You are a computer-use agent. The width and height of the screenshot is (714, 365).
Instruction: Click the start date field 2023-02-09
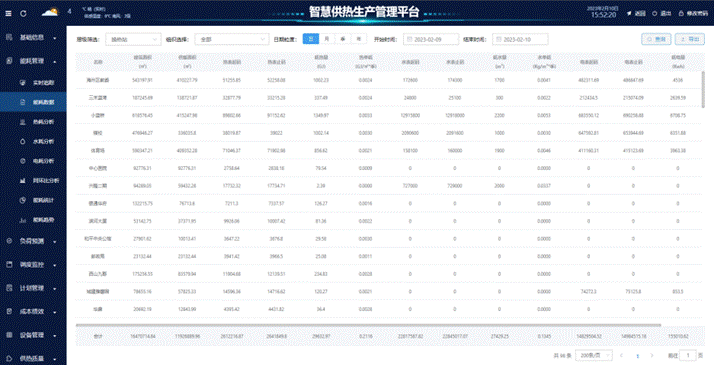[431, 40]
